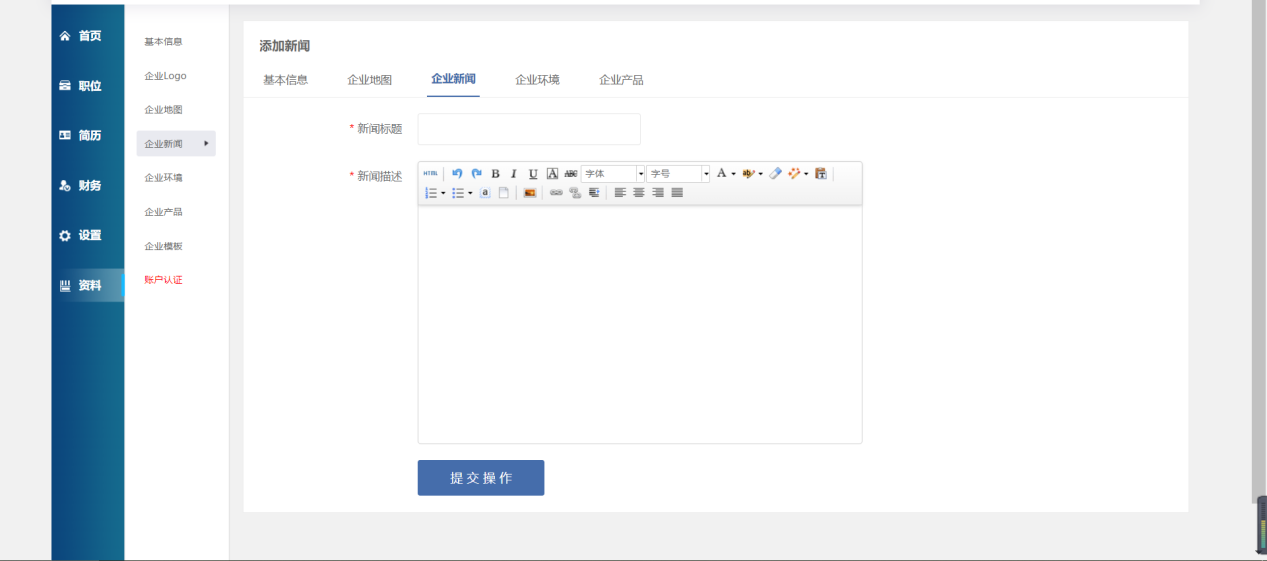1267x561 pixels.
Task: Toggle italic formatting
Action: [x=514, y=174]
